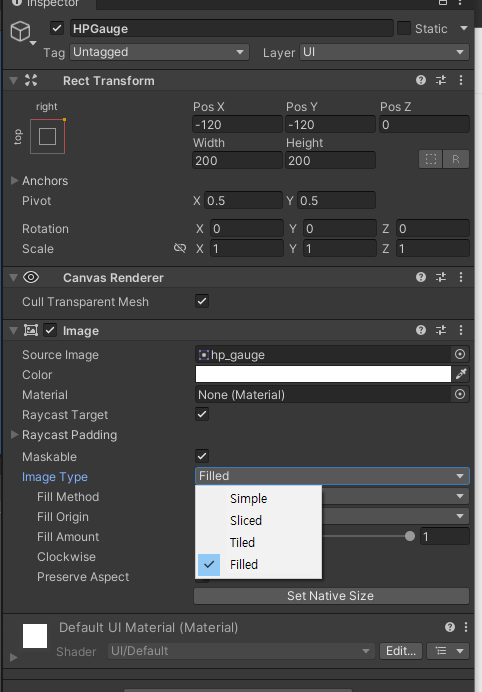Expand the Raycast Padding foldout

(x=14, y=435)
